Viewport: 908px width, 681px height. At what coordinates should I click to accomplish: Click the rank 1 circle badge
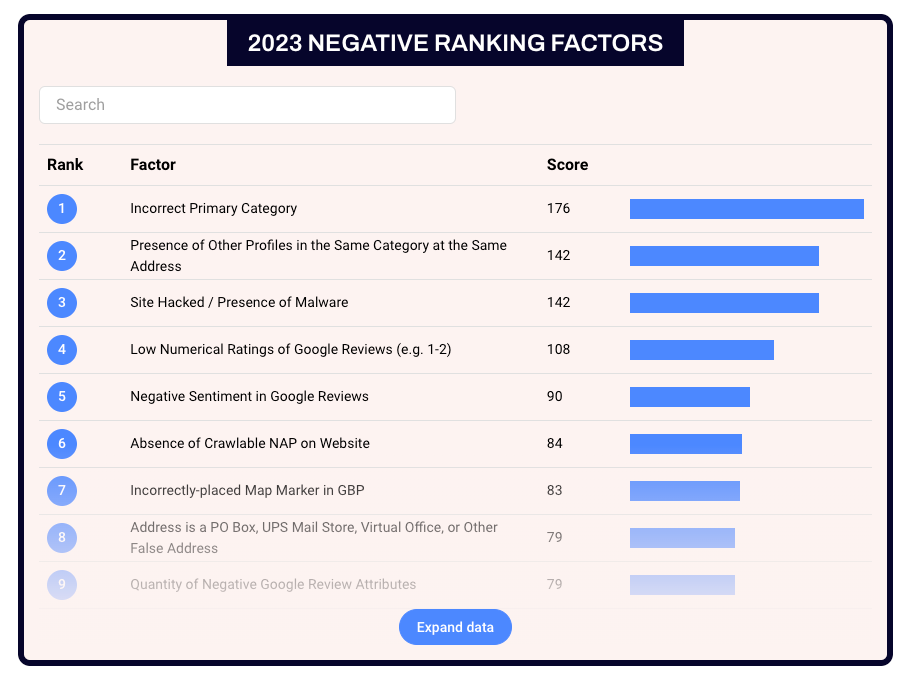pos(62,209)
